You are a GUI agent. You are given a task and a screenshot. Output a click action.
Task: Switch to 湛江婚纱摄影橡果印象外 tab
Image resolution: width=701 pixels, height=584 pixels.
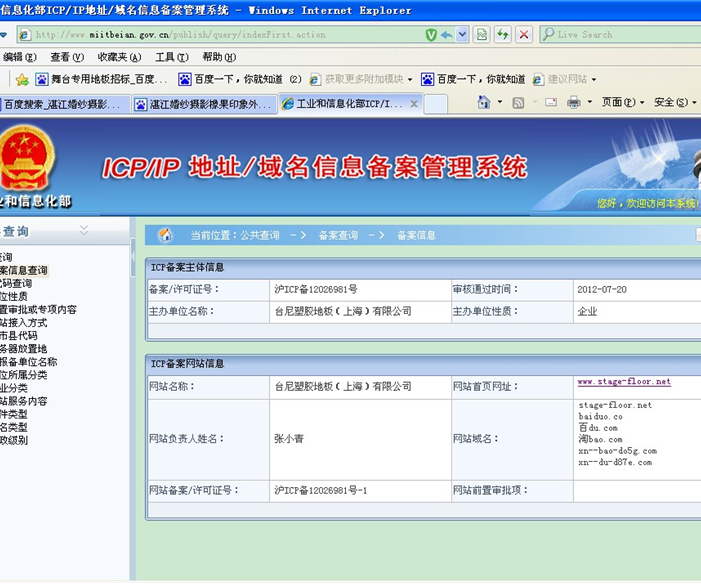pyautogui.click(x=204, y=104)
